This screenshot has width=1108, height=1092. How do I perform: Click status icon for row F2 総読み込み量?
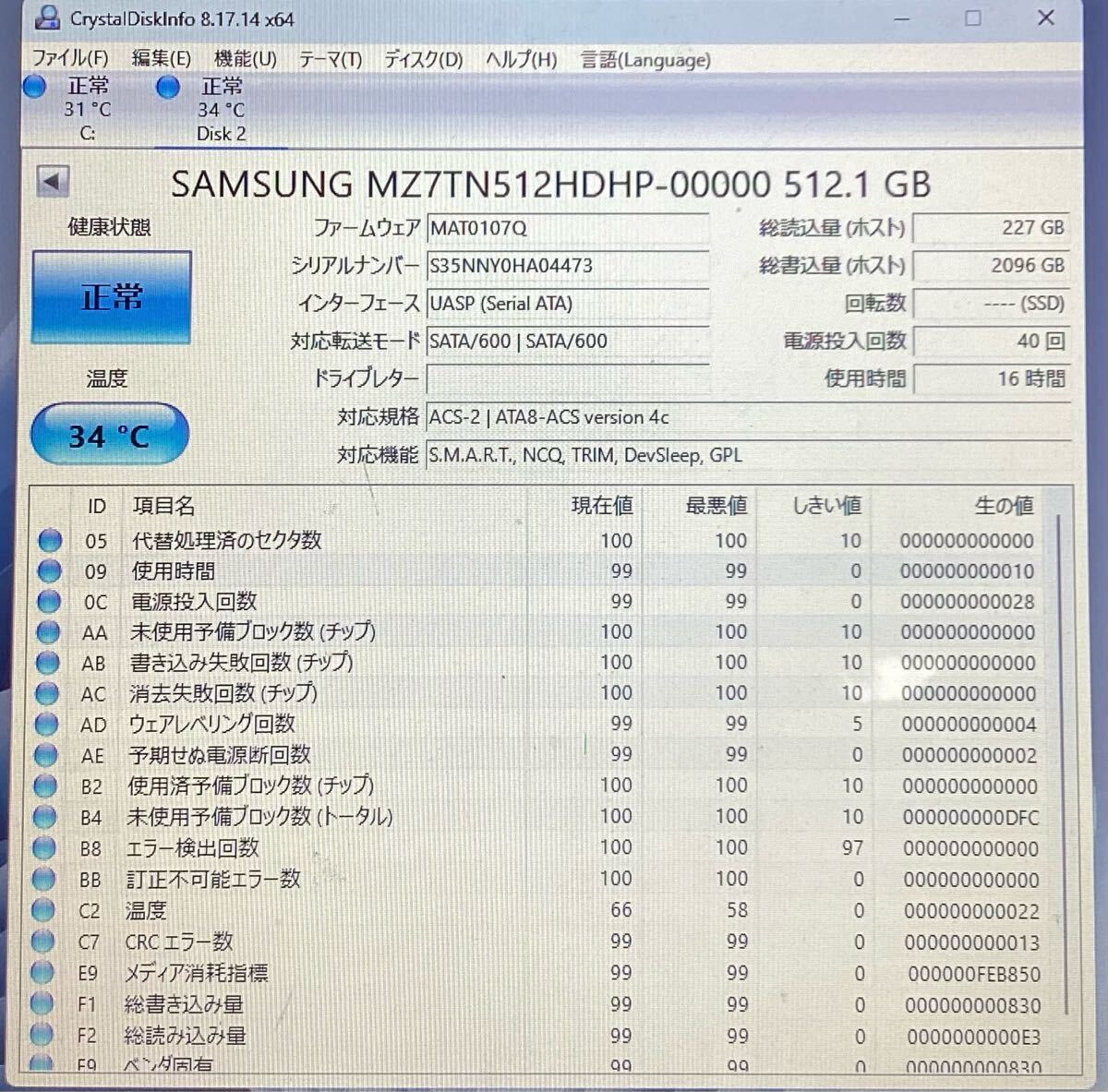(x=42, y=1035)
